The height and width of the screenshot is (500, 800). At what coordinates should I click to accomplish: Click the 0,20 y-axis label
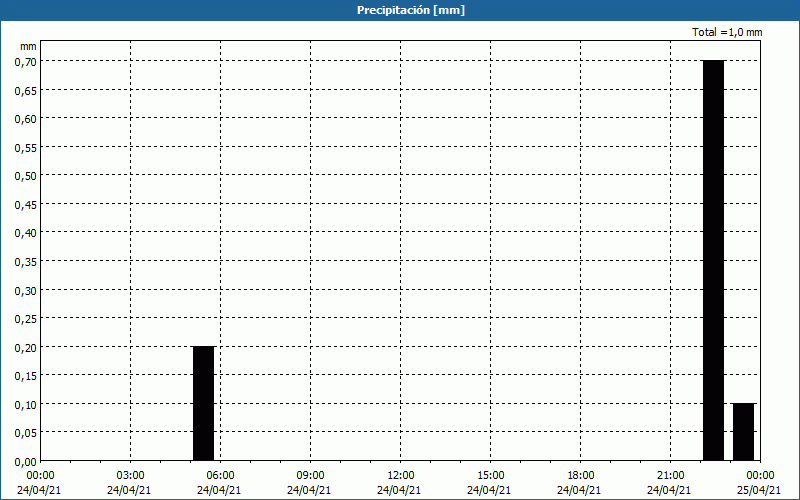pyautogui.click(x=26, y=347)
